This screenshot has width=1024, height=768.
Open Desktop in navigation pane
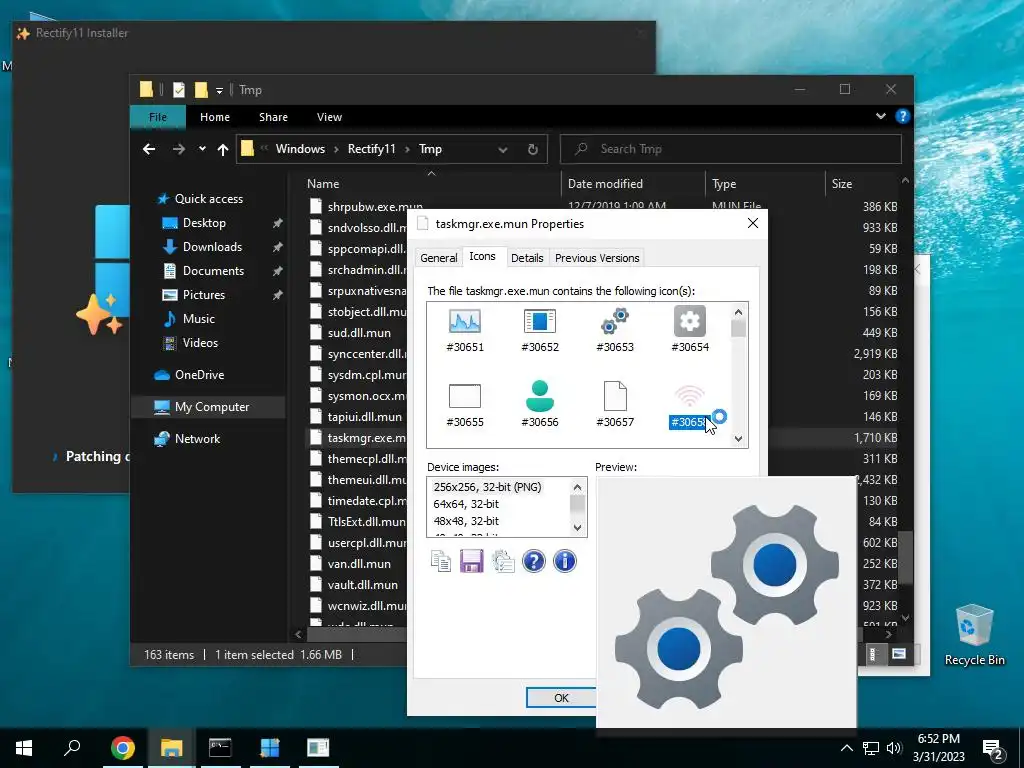(x=204, y=223)
